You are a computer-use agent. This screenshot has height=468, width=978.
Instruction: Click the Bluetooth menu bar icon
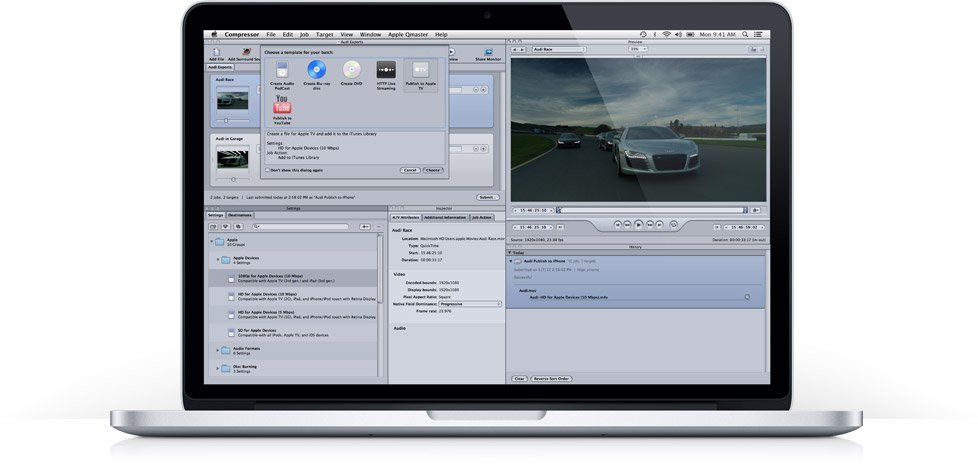coord(655,34)
